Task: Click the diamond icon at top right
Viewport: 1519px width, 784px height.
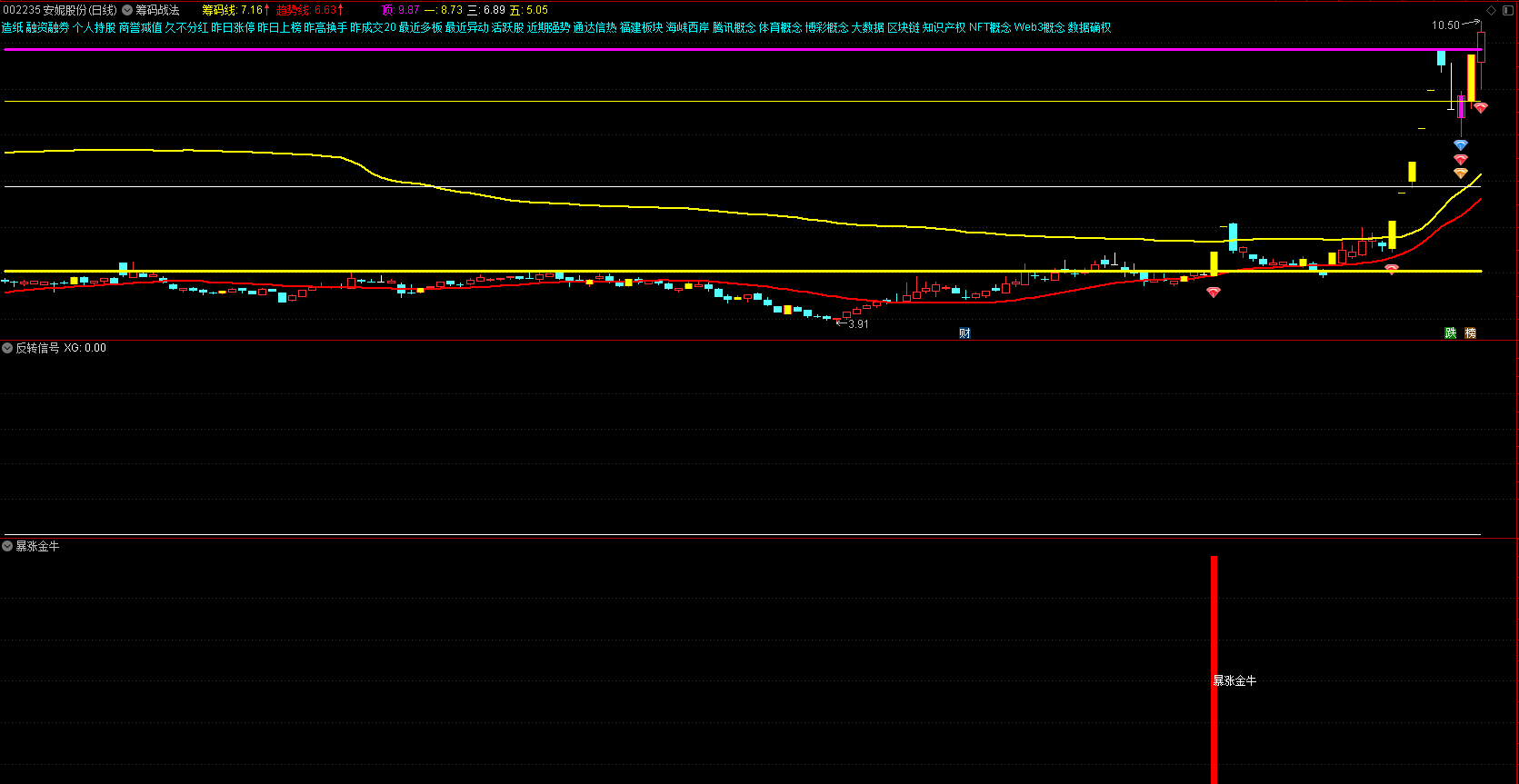Action: pyautogui.click(x=1492, y=10)
